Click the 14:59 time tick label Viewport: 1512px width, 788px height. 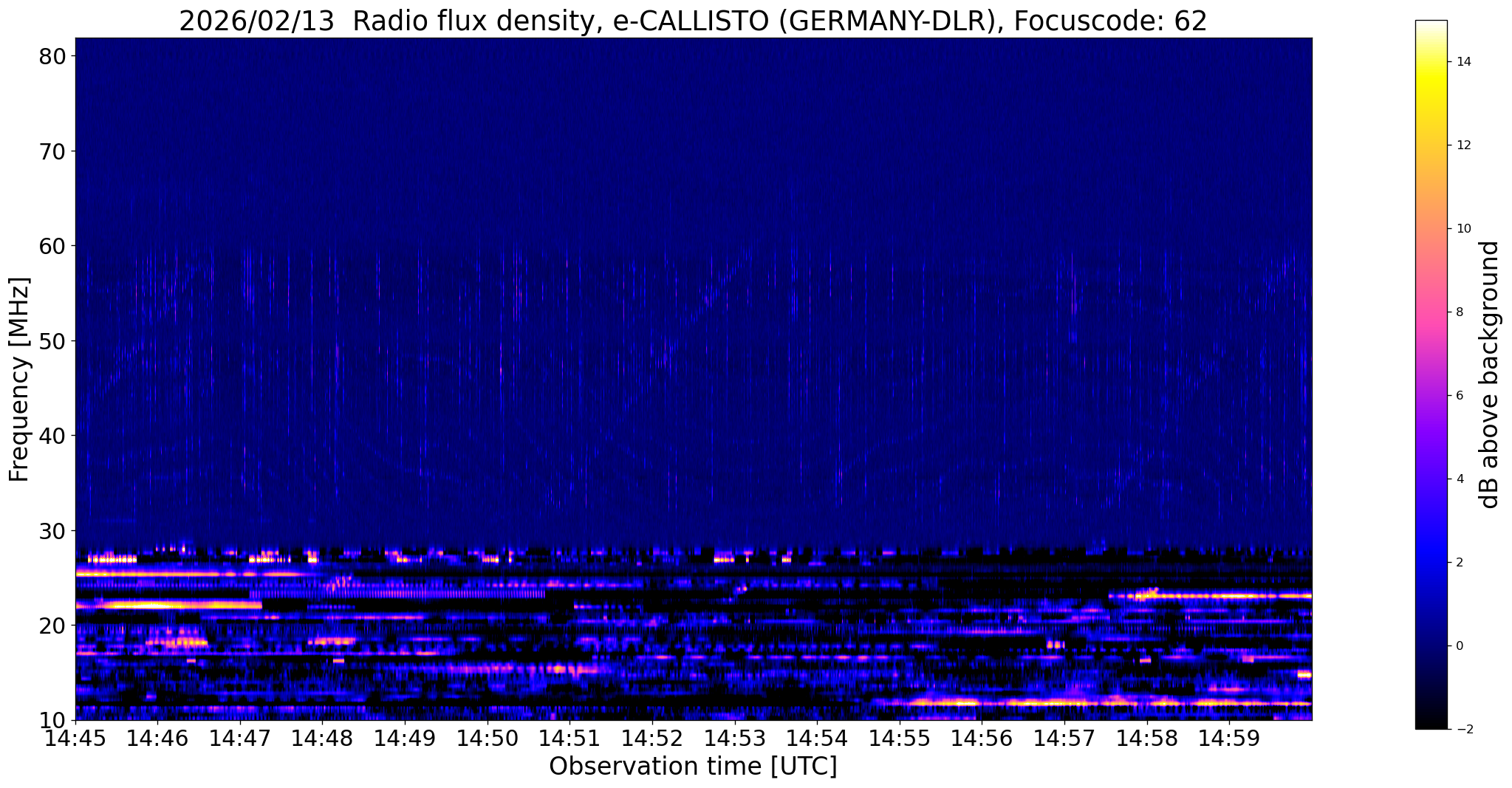point(1229,737)
